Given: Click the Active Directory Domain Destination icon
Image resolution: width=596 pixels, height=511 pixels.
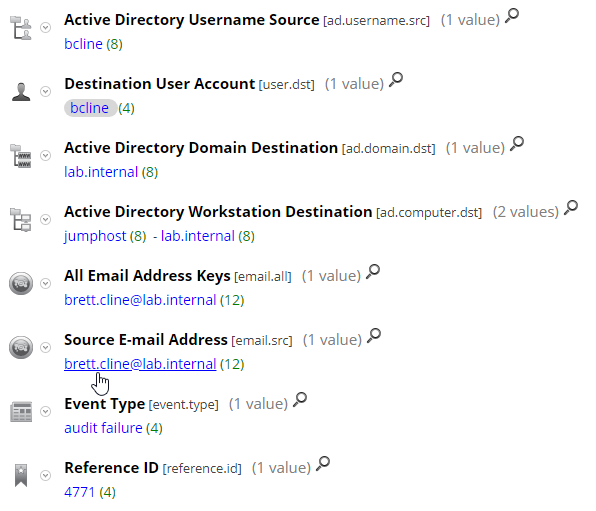Looking at the screenshot, I should coord(21,156).
